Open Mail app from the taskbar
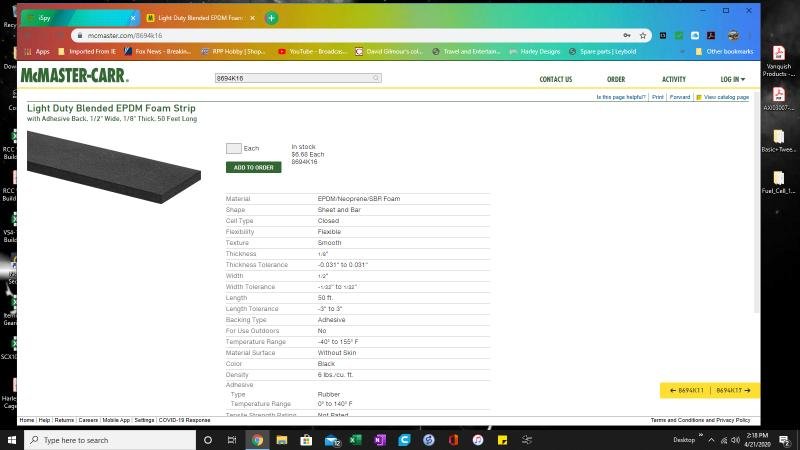This screenshot has width=800, height=450. [332, 440]
